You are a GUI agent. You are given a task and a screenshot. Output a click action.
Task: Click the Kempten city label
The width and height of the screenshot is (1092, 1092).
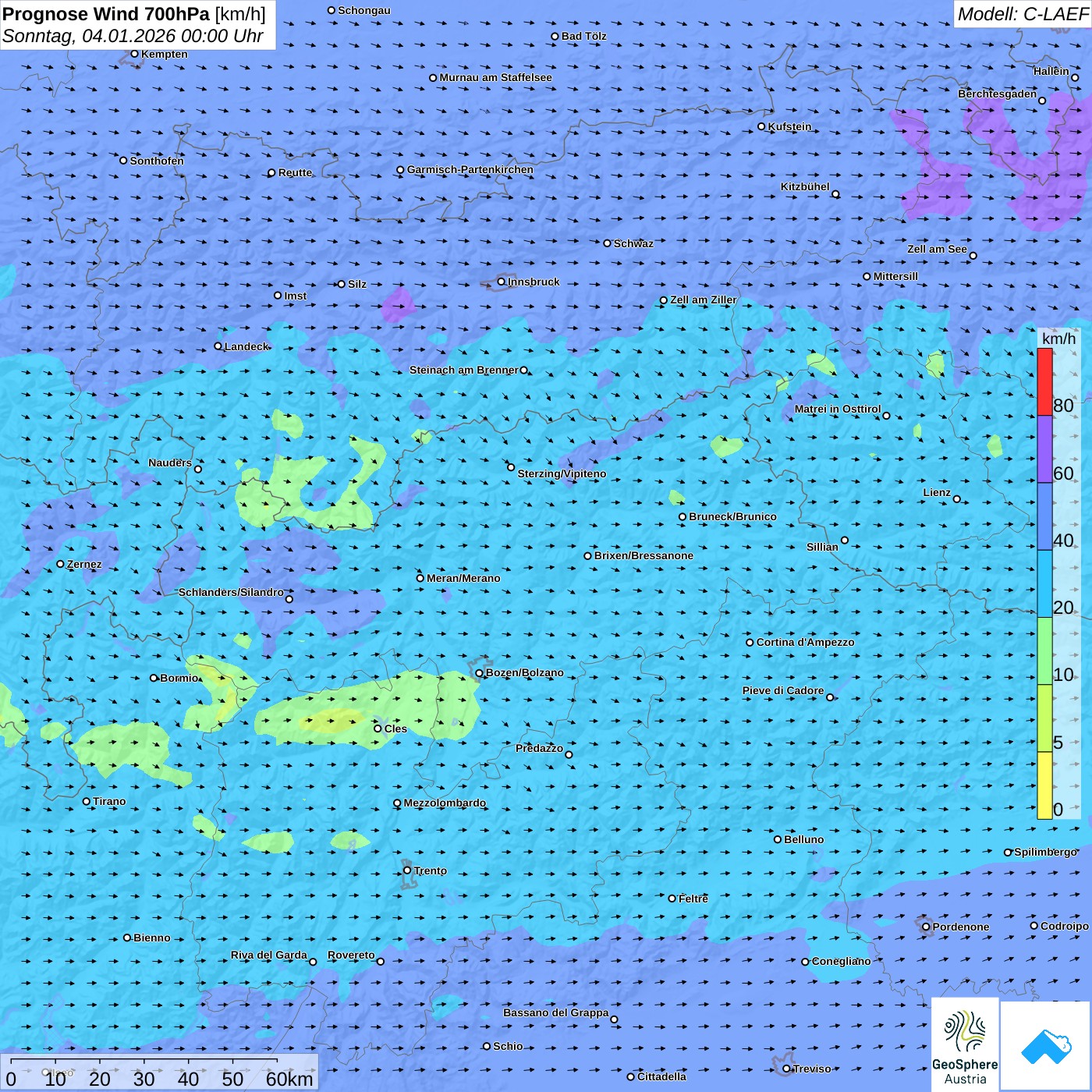coord(164,54)
